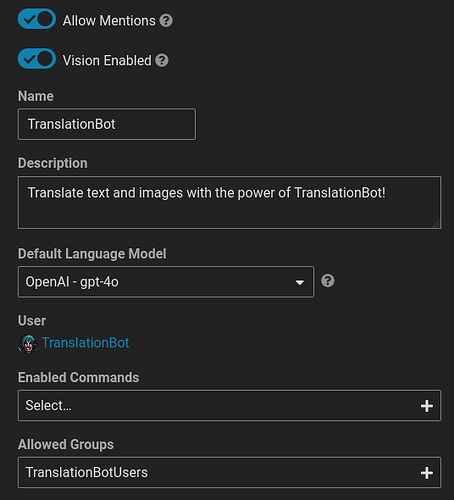
Task: Click the resize handle of the Description box
Action: click(436, 224)
